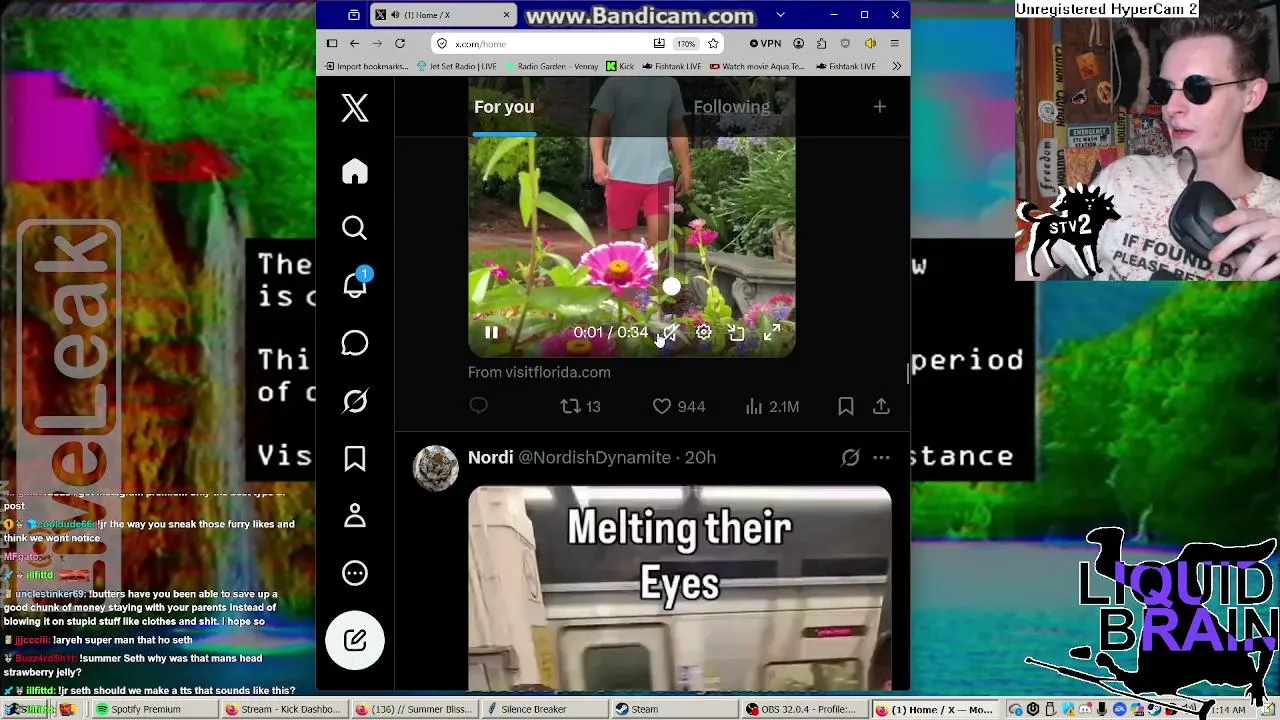Compose a new post
Image resolution: width=1280 pixels, height=720 pixels.
355,640
